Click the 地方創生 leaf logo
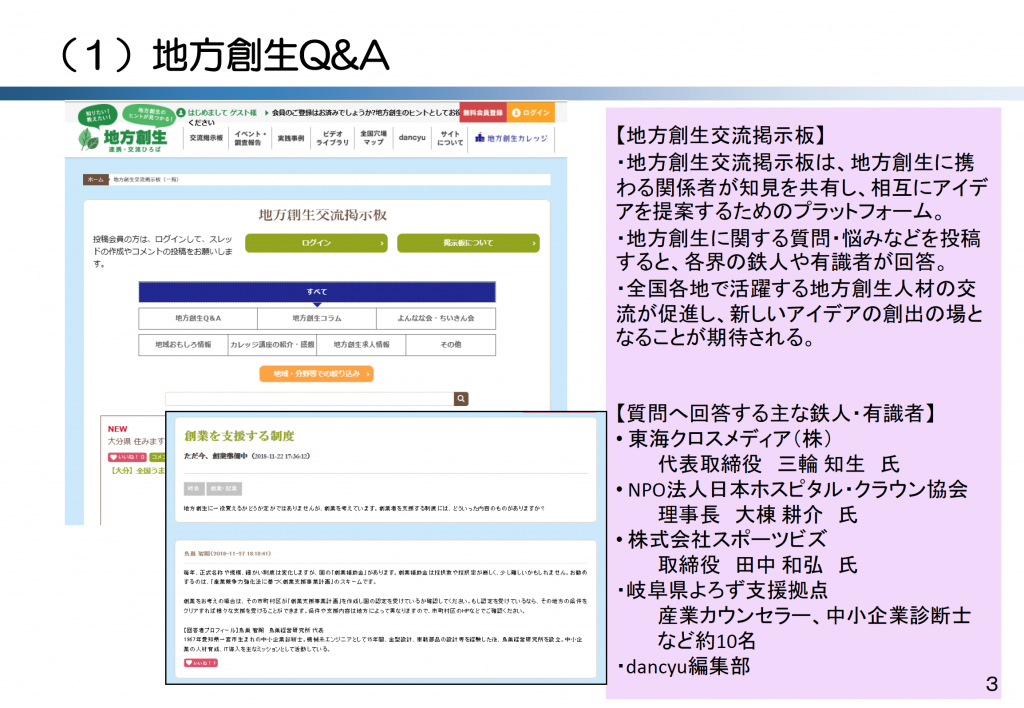The width and height of the screenshot is (1024, 708). (x=123, y=139)
